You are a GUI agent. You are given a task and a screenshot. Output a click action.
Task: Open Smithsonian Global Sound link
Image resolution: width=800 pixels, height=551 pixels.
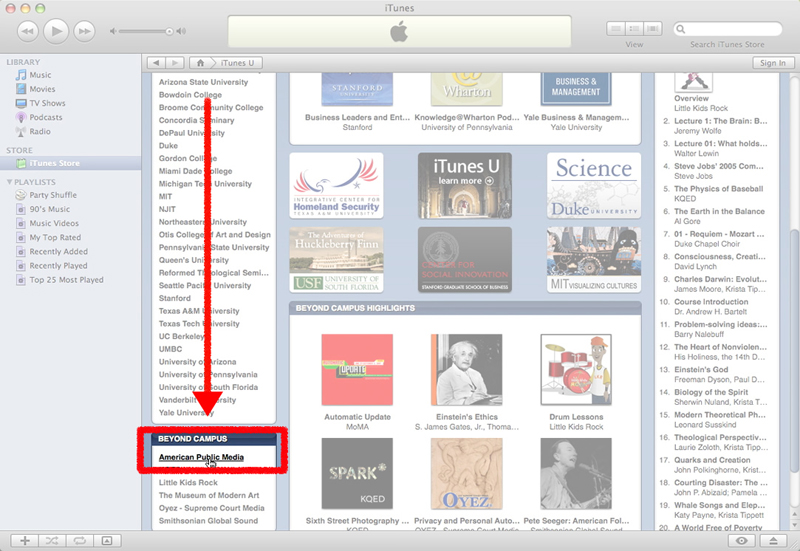pos(208,521)
